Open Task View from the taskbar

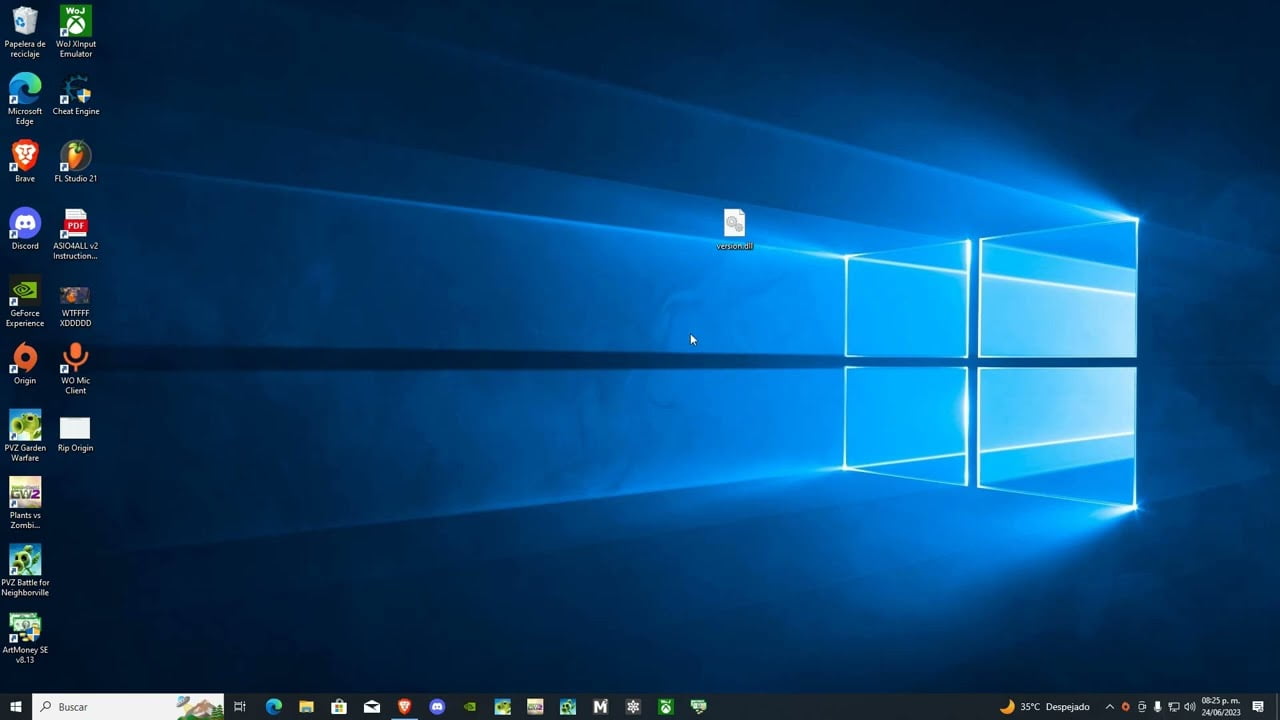tap(240, 707)
